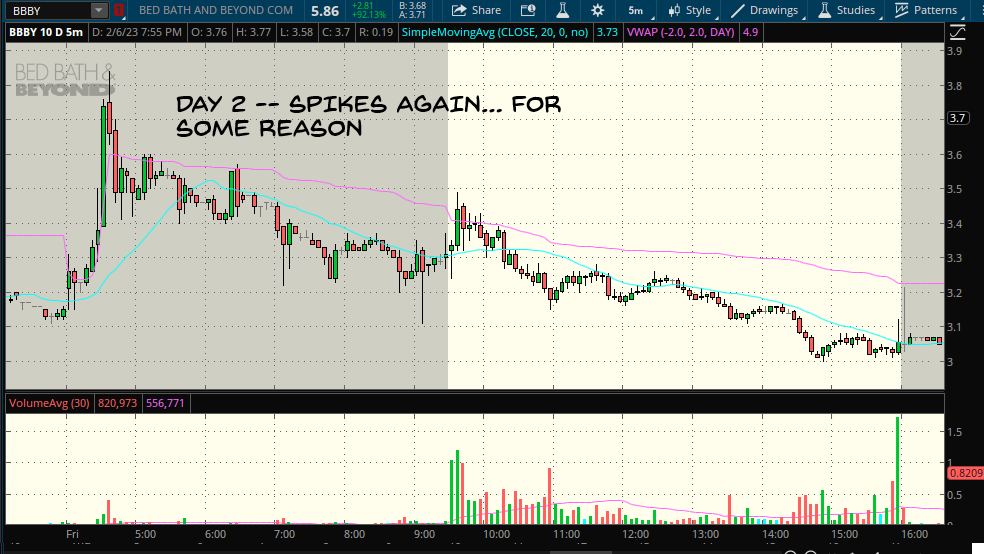Click the volume average value 556,771

[165, 403]
